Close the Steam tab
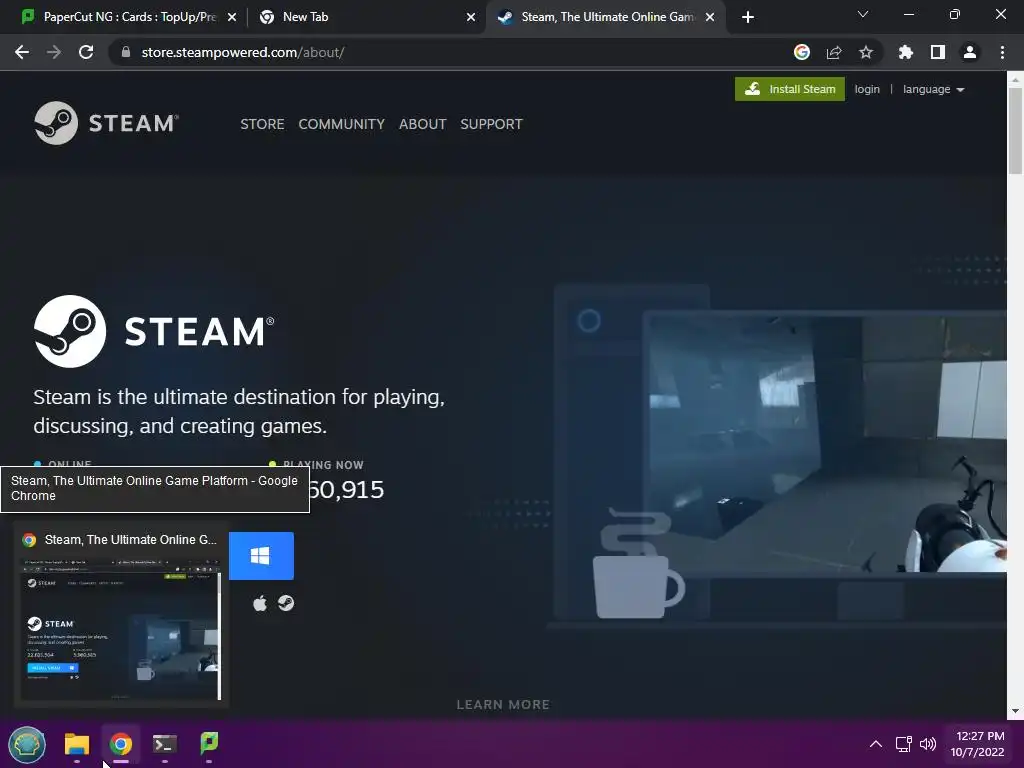1024x768 pixels. point(710,17)
